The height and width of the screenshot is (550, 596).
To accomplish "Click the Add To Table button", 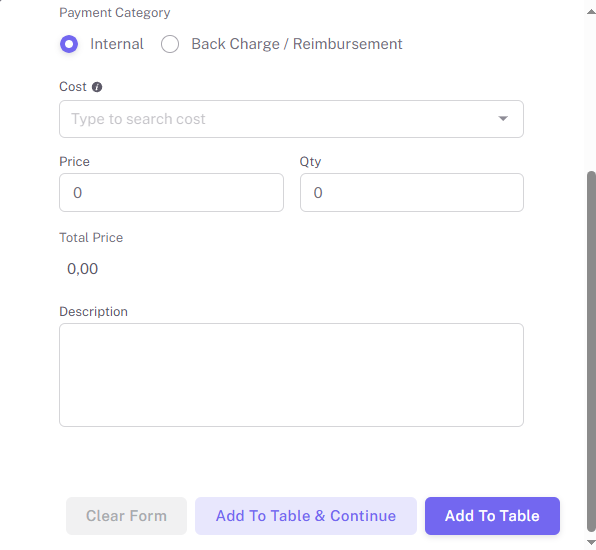I will (492, 516).
